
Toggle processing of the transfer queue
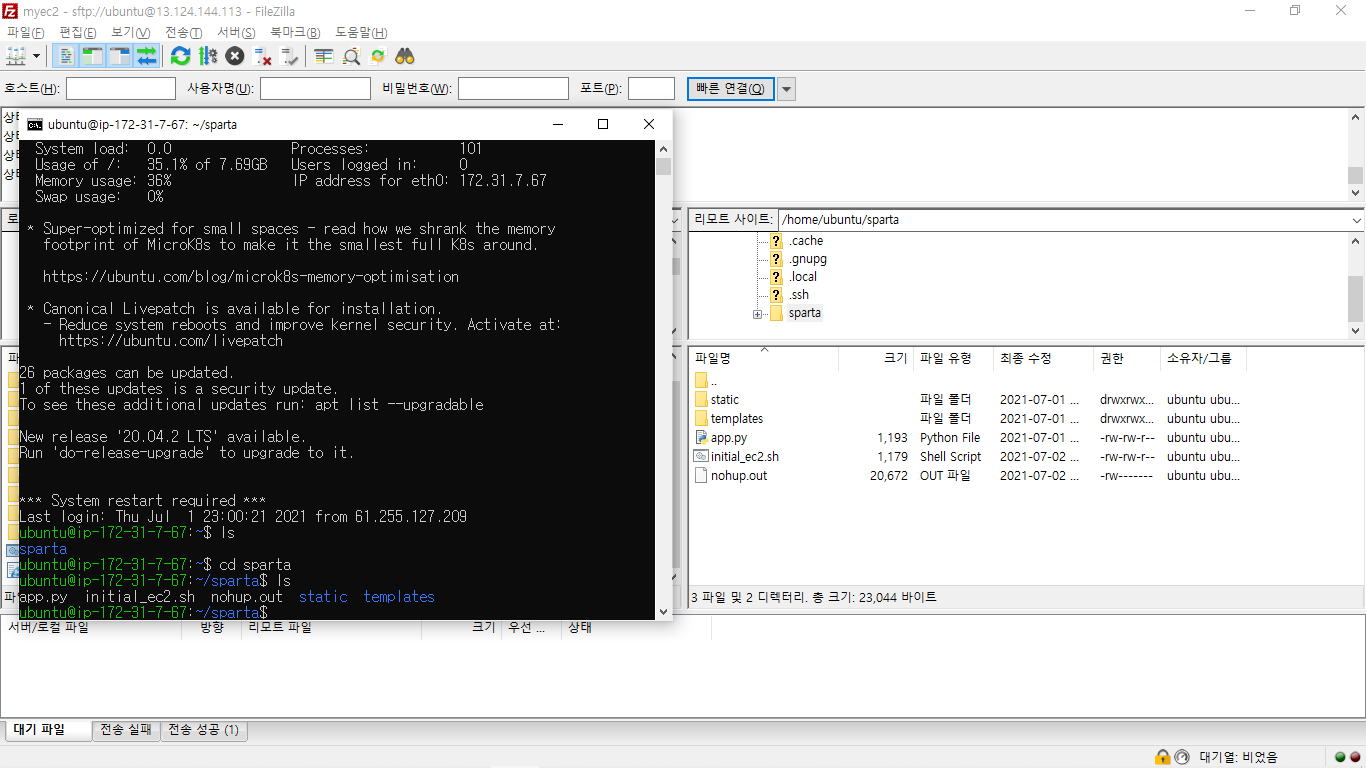coord(207,56)
